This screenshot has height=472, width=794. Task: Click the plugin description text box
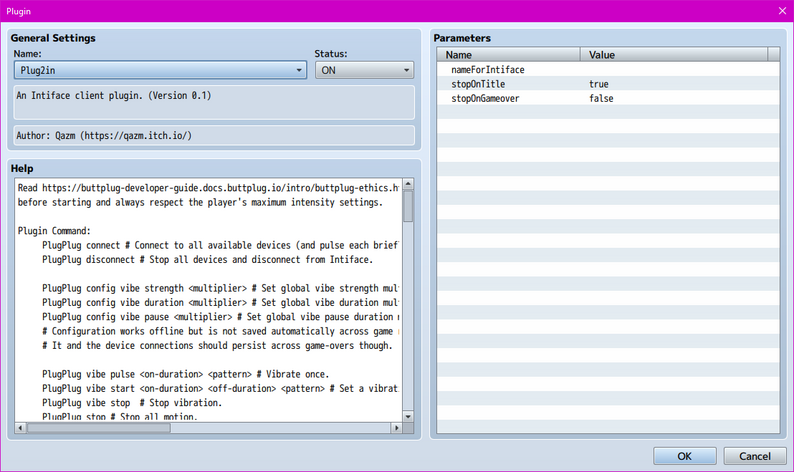[214, 102]
